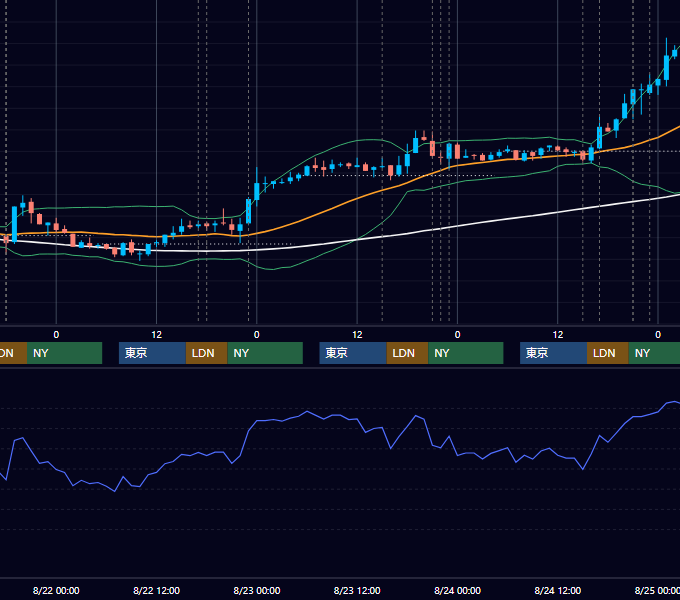Click the NY session block starting 8/23 evening

466,353
